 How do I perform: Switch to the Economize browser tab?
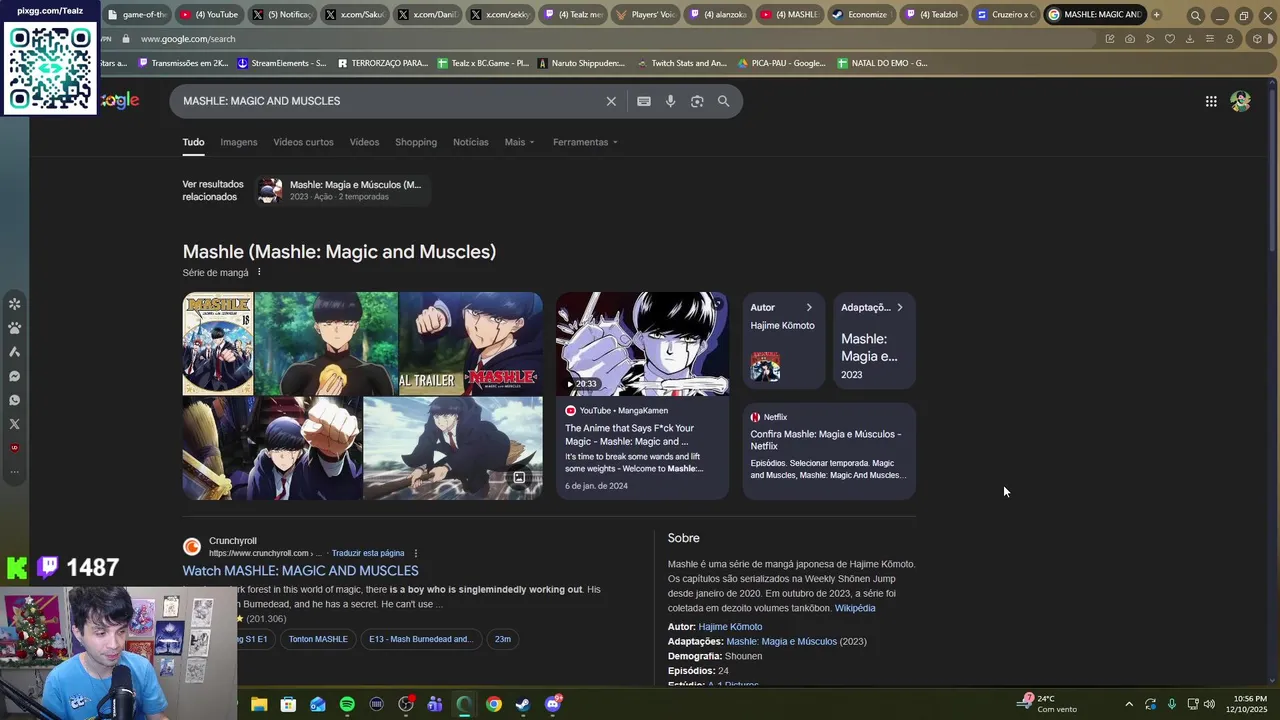coord(860,15)
